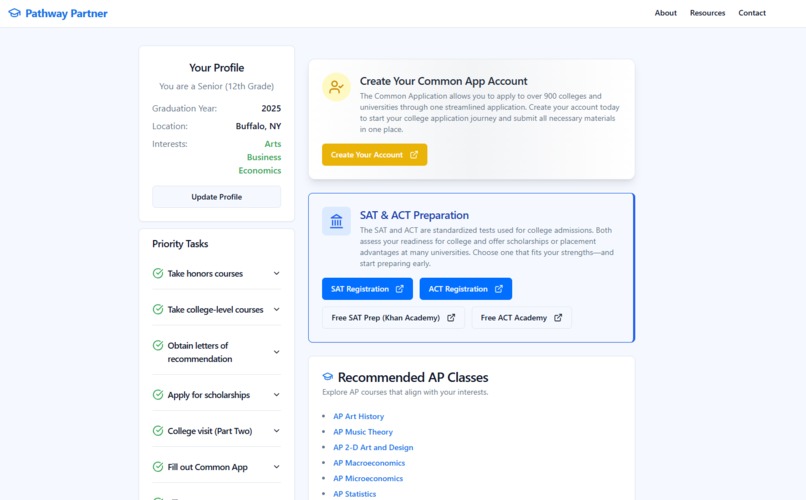Click the Common App user icon
Viewport: 806px width, 500px height.
click(336, 87)
